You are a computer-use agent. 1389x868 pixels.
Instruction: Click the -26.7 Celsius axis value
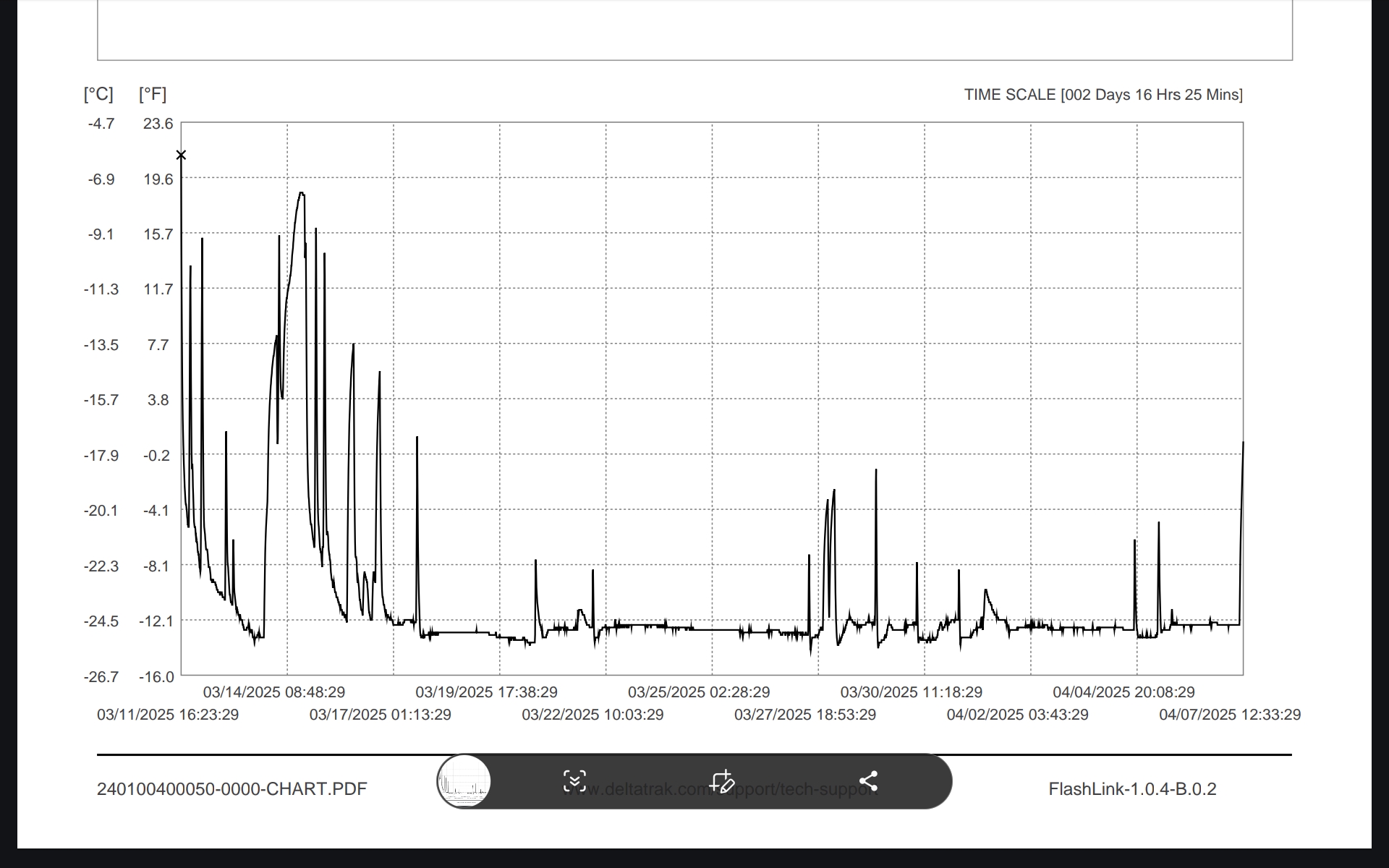[101, 677]
